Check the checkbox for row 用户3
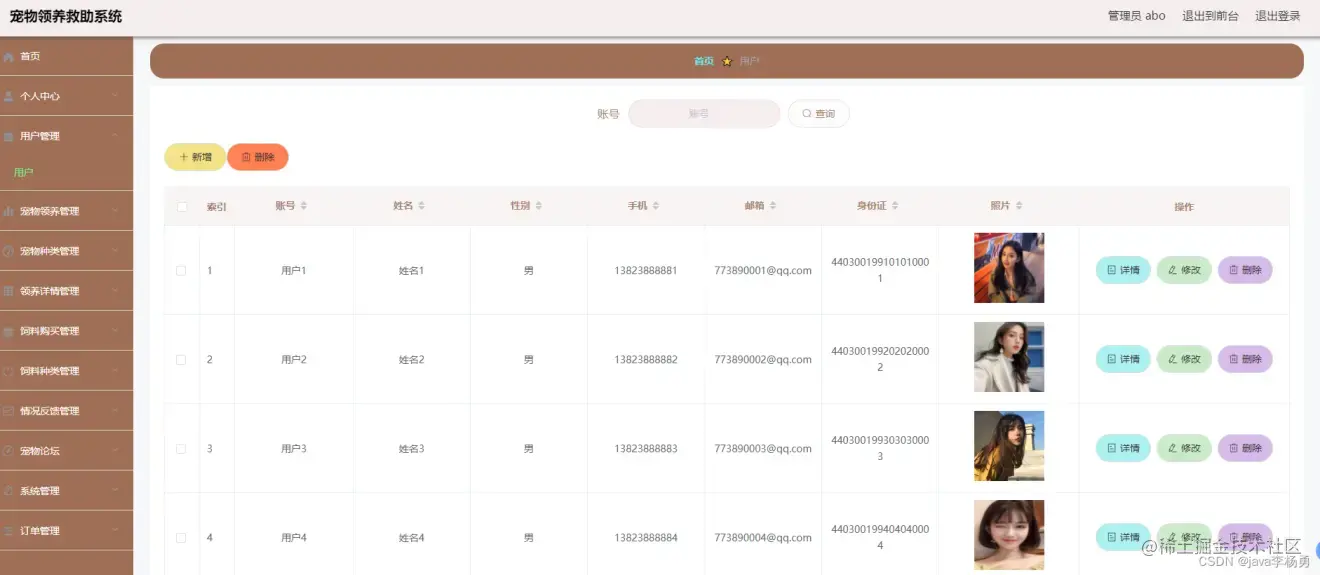Screen dimensions: 1320x575 tap(181, 449)
